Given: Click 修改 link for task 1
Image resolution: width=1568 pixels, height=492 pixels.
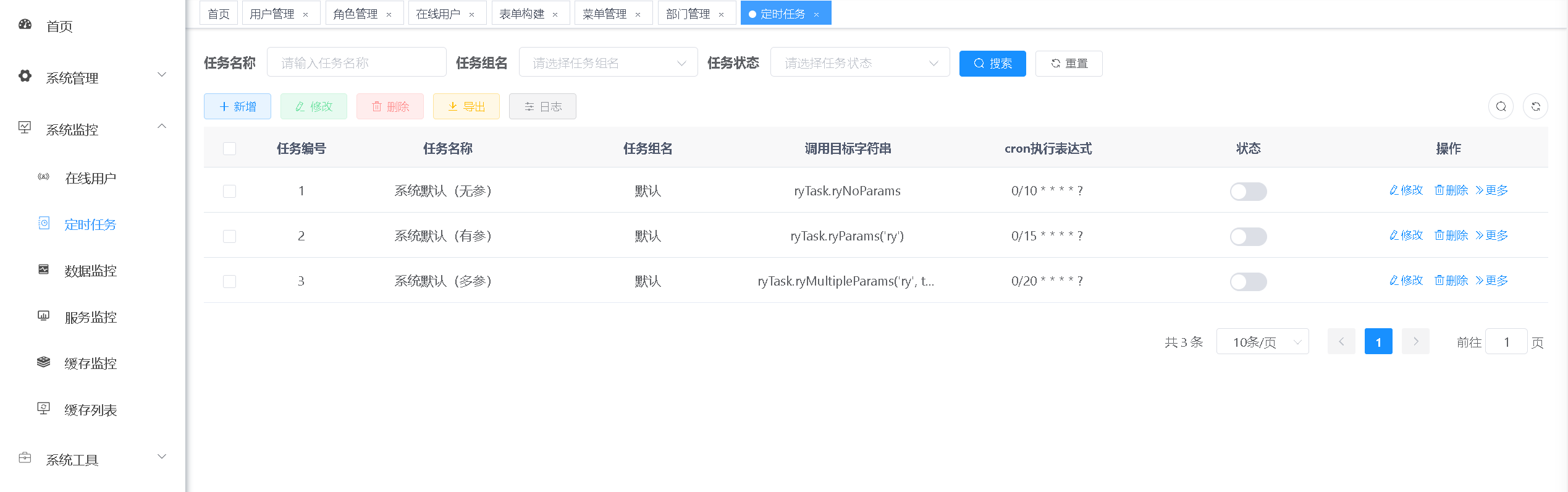Looking at the screenshot, I should [x=1406, y=190].
